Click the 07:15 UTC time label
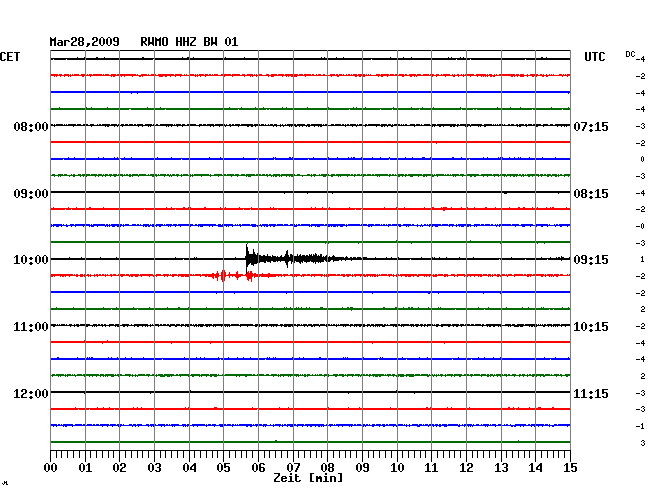Viewport: 650px width, 494px height. (591, 126)
